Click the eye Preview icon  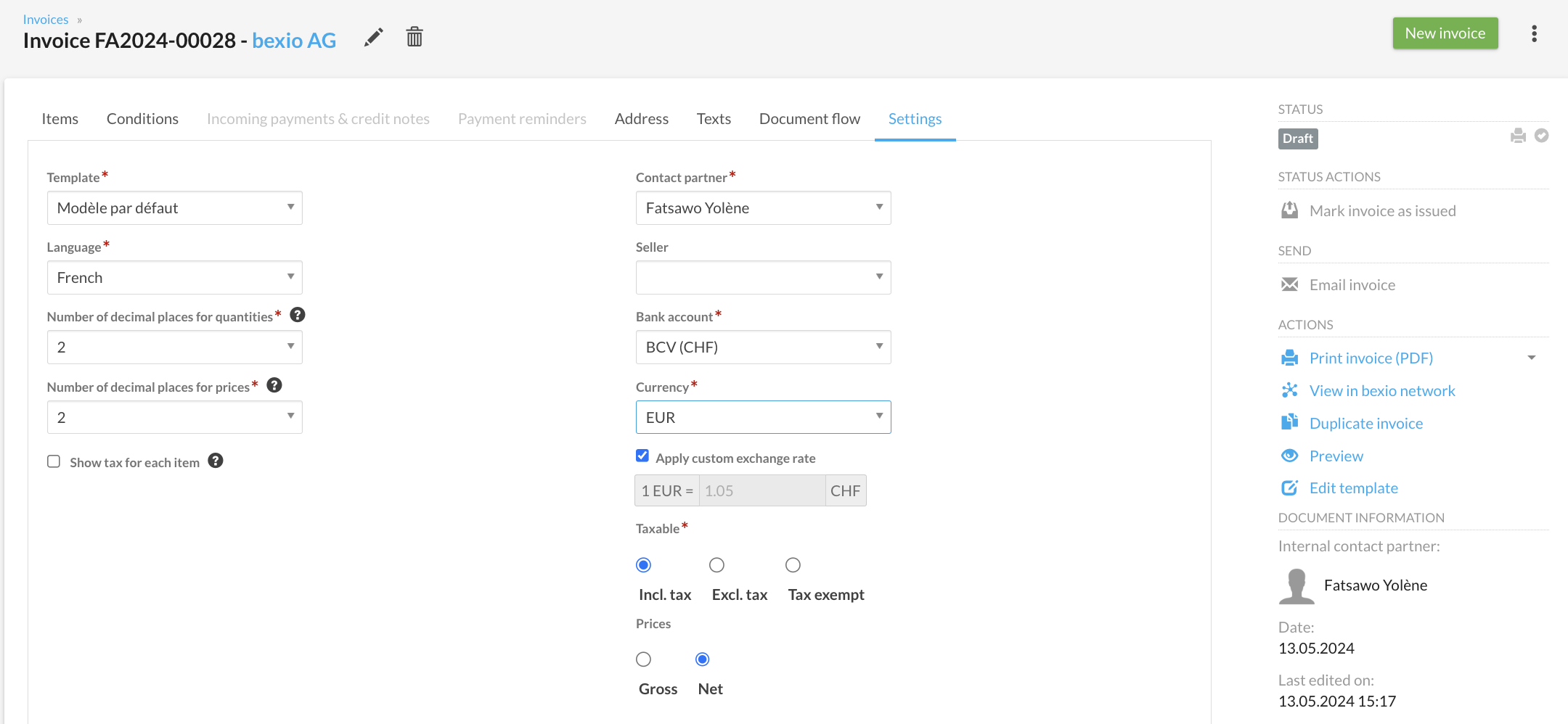[1290, 456]
